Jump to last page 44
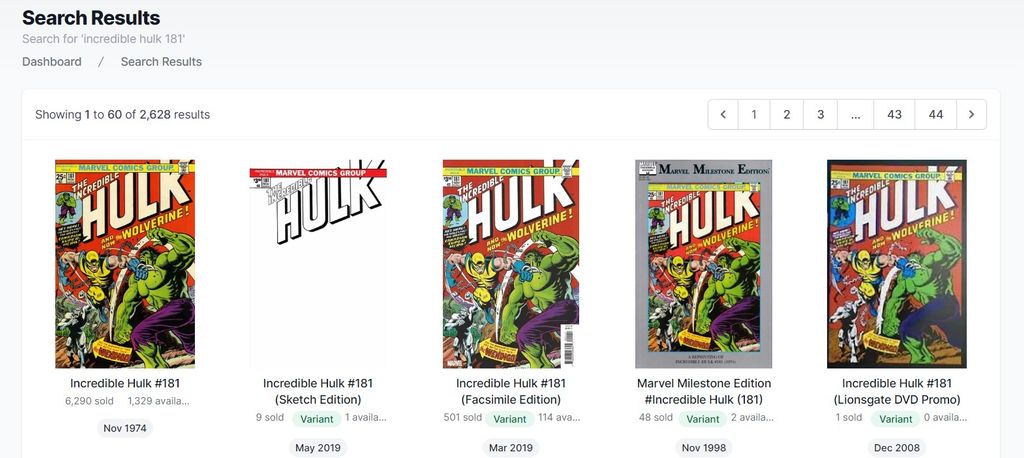The image size is (1024, 458). [935, 114]
